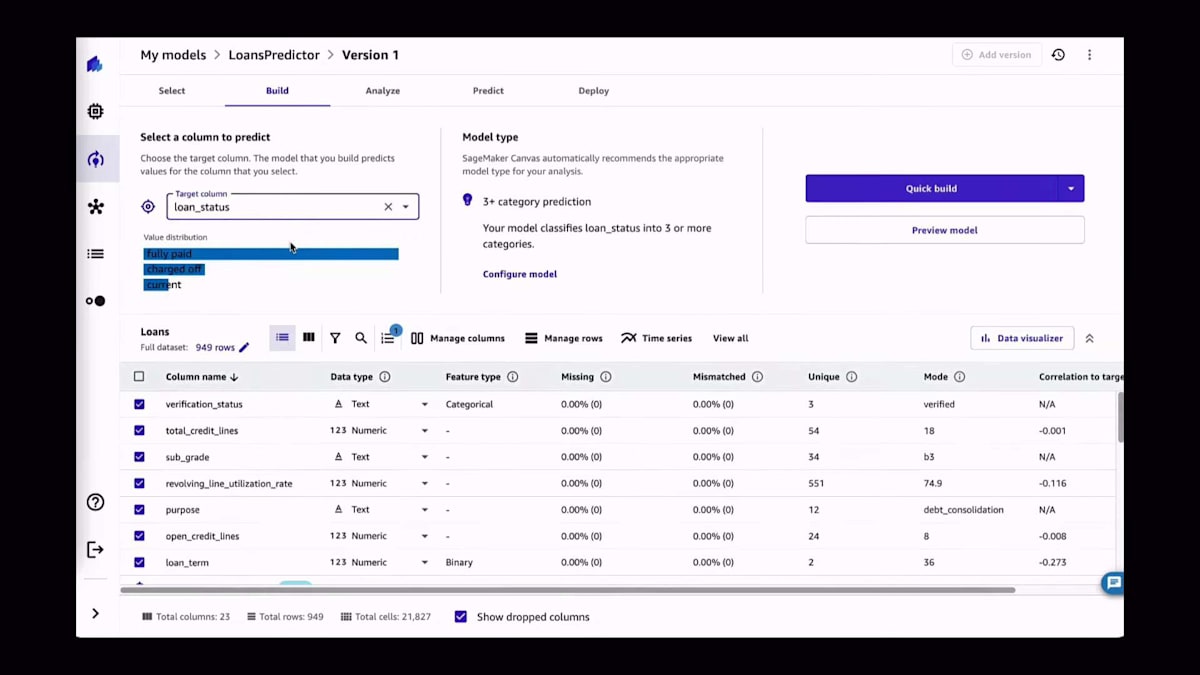1200x675 pixels.
Task: Open data type dropdown for revolving_line_utilization_rate
Action: [424, 483]
